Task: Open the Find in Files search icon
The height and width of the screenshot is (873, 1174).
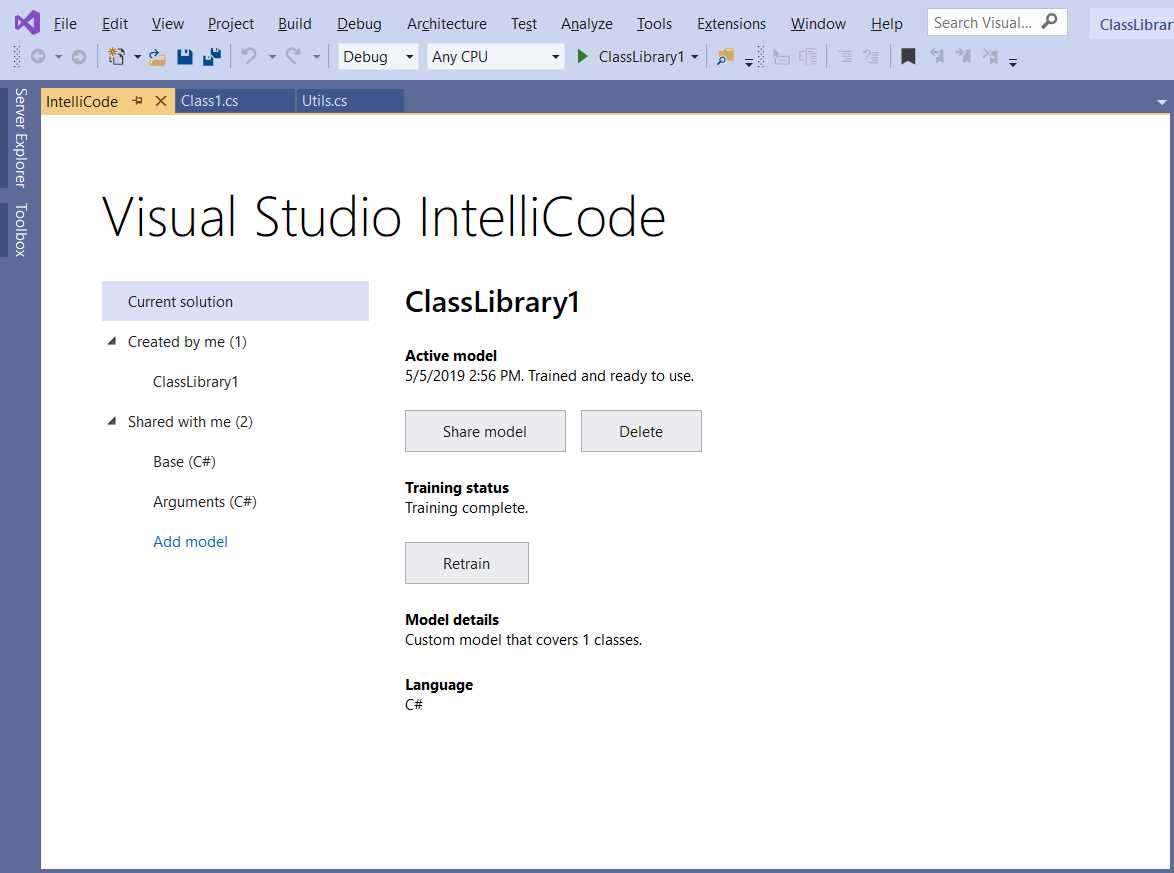Action: coord(724,57)
